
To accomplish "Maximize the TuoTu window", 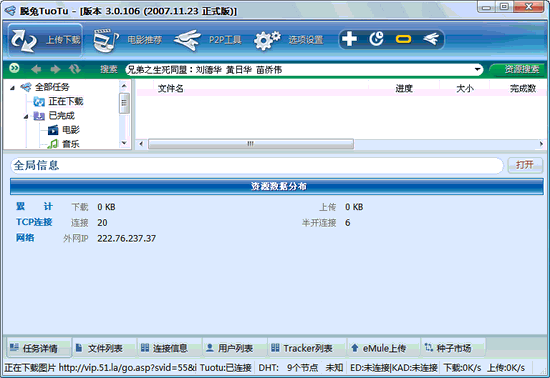I will [504, 7].
